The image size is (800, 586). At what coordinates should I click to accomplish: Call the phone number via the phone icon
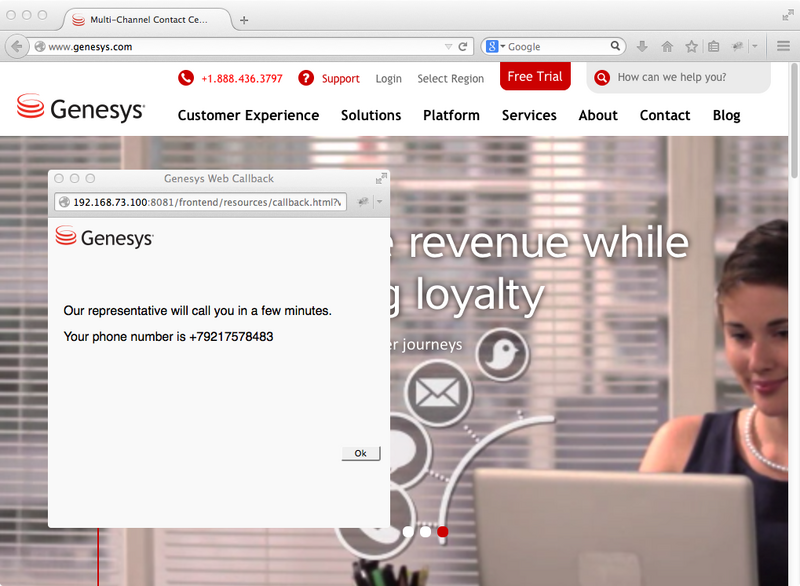[184, 78]
